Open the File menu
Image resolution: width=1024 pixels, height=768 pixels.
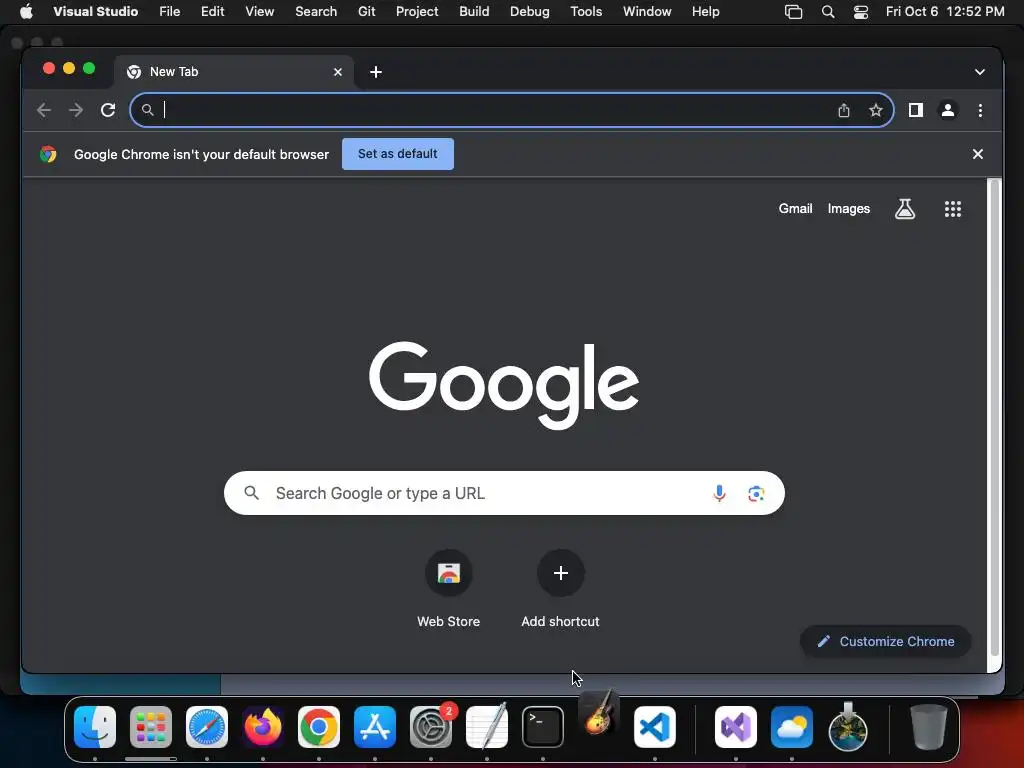coord(169,12)
